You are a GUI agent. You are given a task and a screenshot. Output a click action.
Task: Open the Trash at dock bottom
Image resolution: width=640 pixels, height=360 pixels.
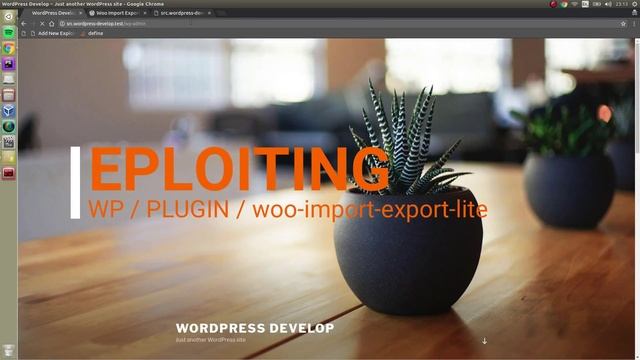tap(9, 350)
